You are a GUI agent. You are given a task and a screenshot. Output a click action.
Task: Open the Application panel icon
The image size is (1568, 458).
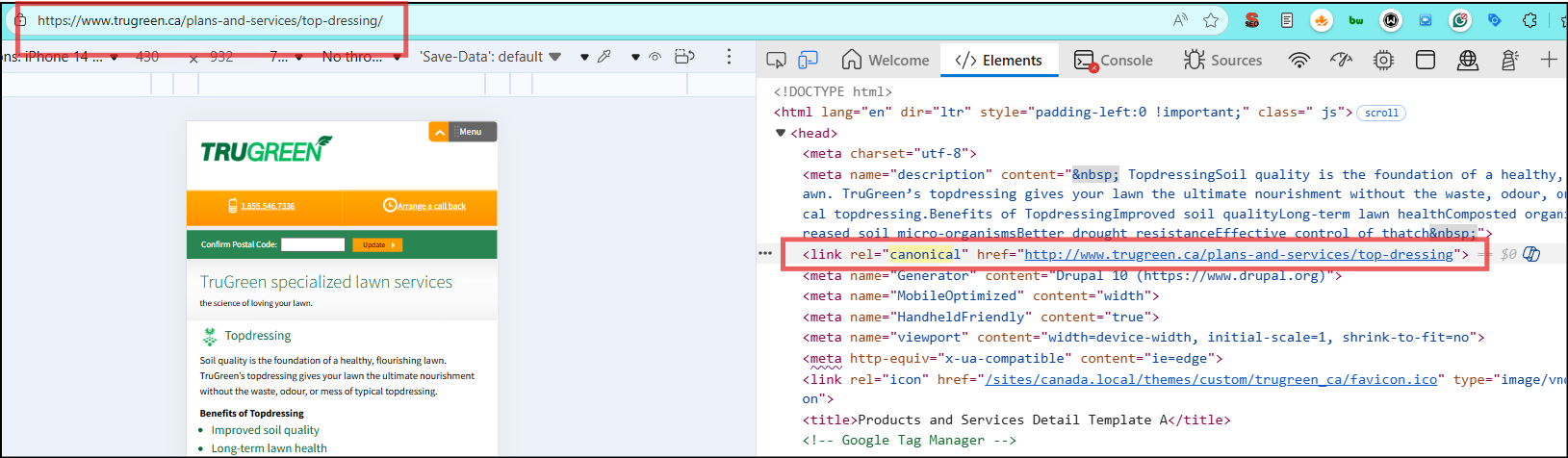(1426, 60)
